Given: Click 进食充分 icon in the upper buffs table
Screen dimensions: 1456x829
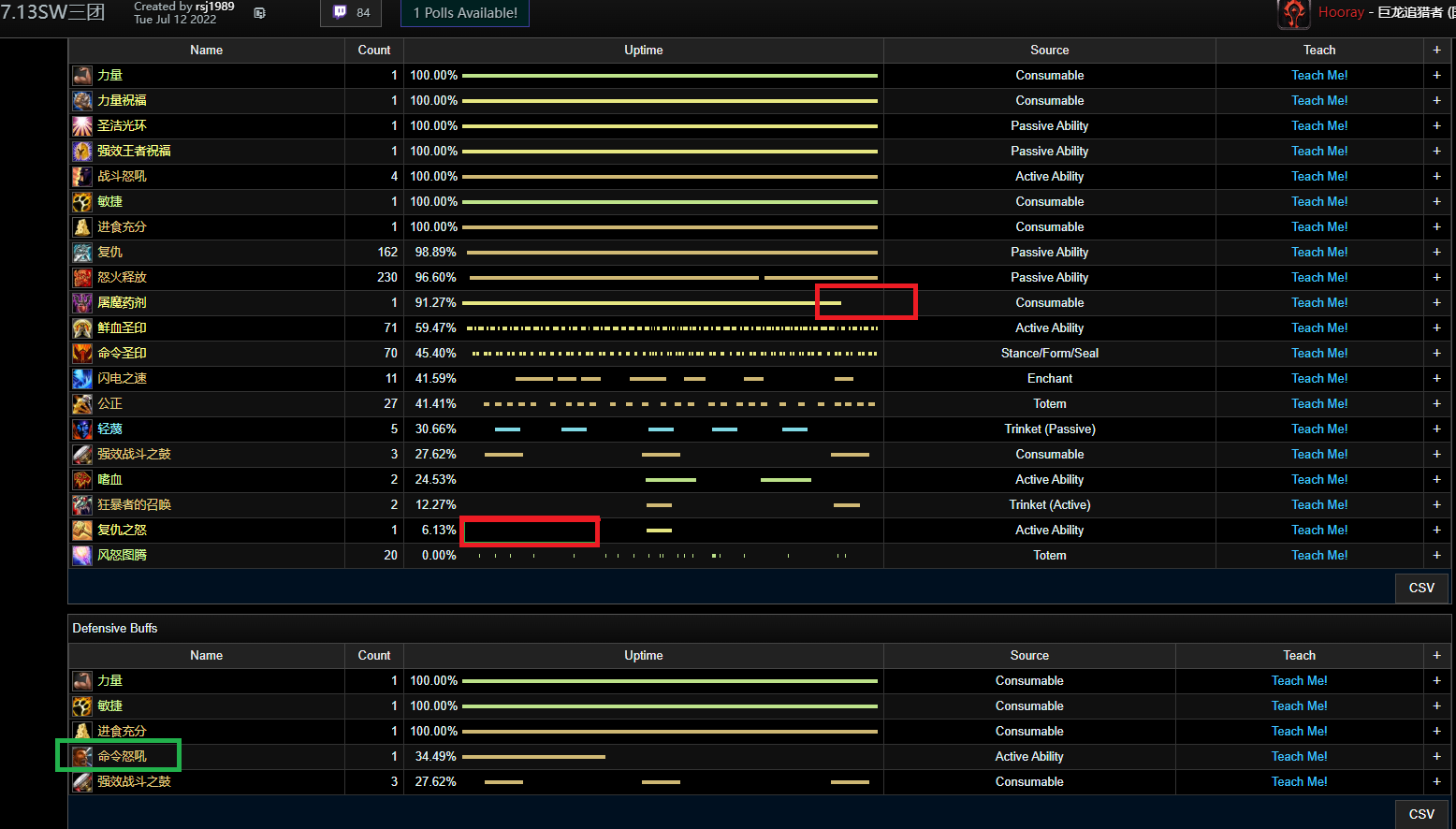Looking at the screenshot, I should [82, 226].
